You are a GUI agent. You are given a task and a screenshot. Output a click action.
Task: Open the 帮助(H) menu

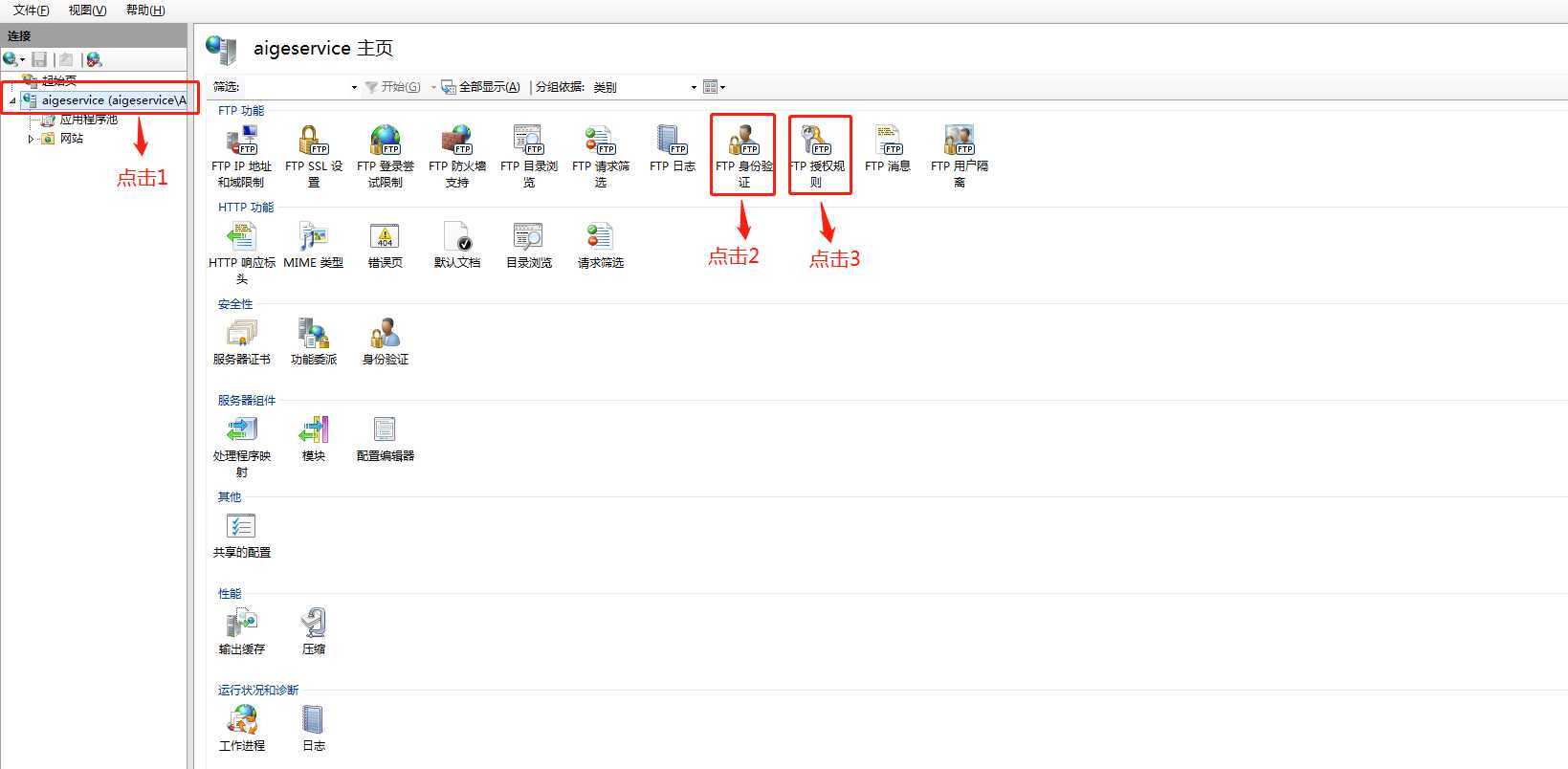tap(145, 11)
